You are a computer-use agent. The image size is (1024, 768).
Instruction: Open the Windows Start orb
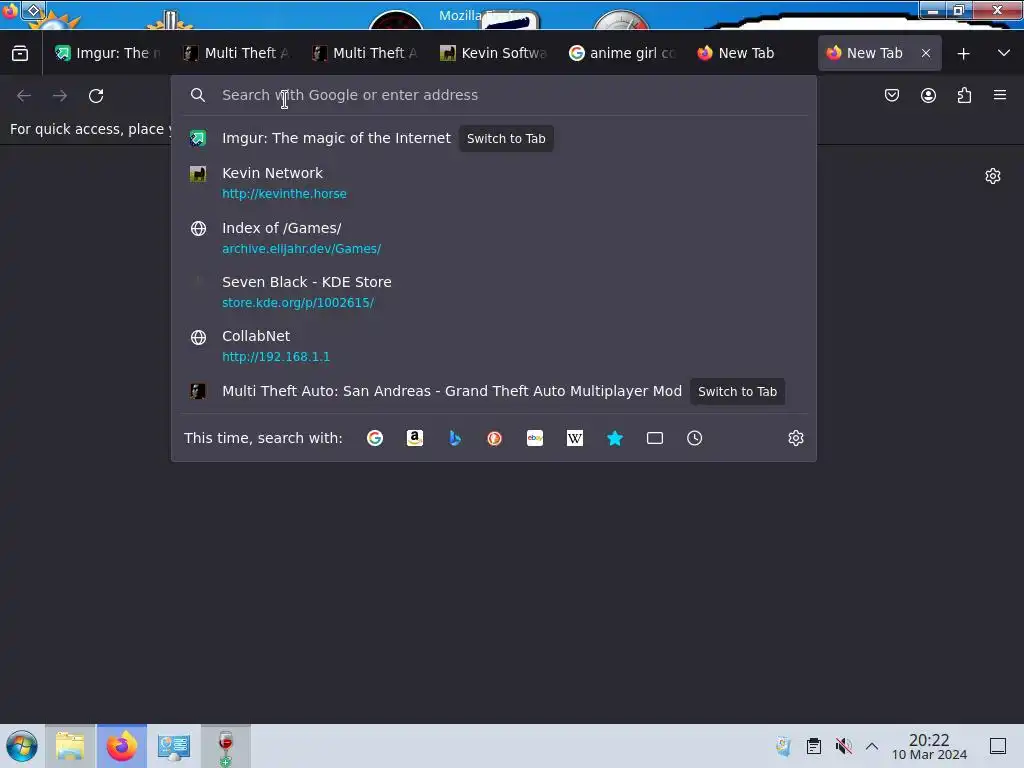pyautogui.click(x=22, y=746)
